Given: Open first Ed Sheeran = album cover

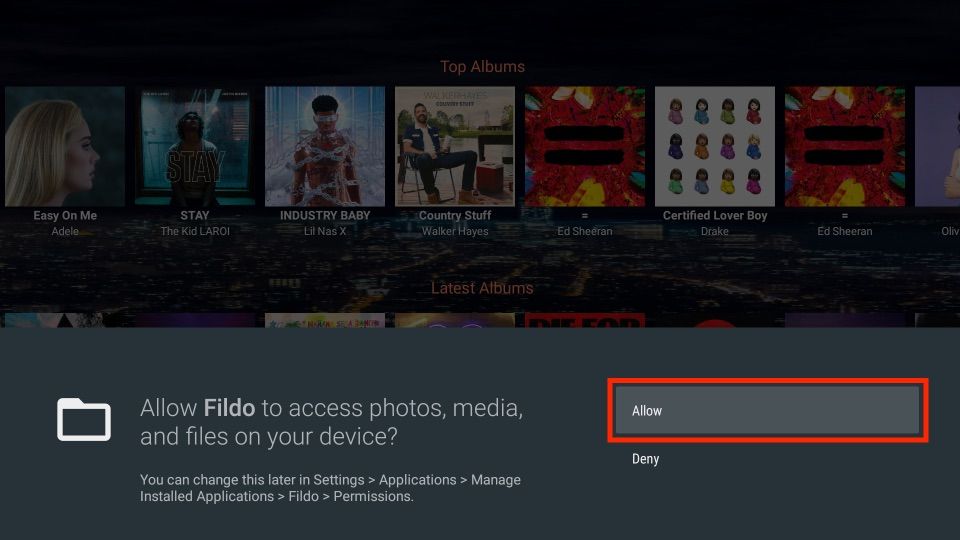Looking at the screenshot, I should tap(585, 146).
